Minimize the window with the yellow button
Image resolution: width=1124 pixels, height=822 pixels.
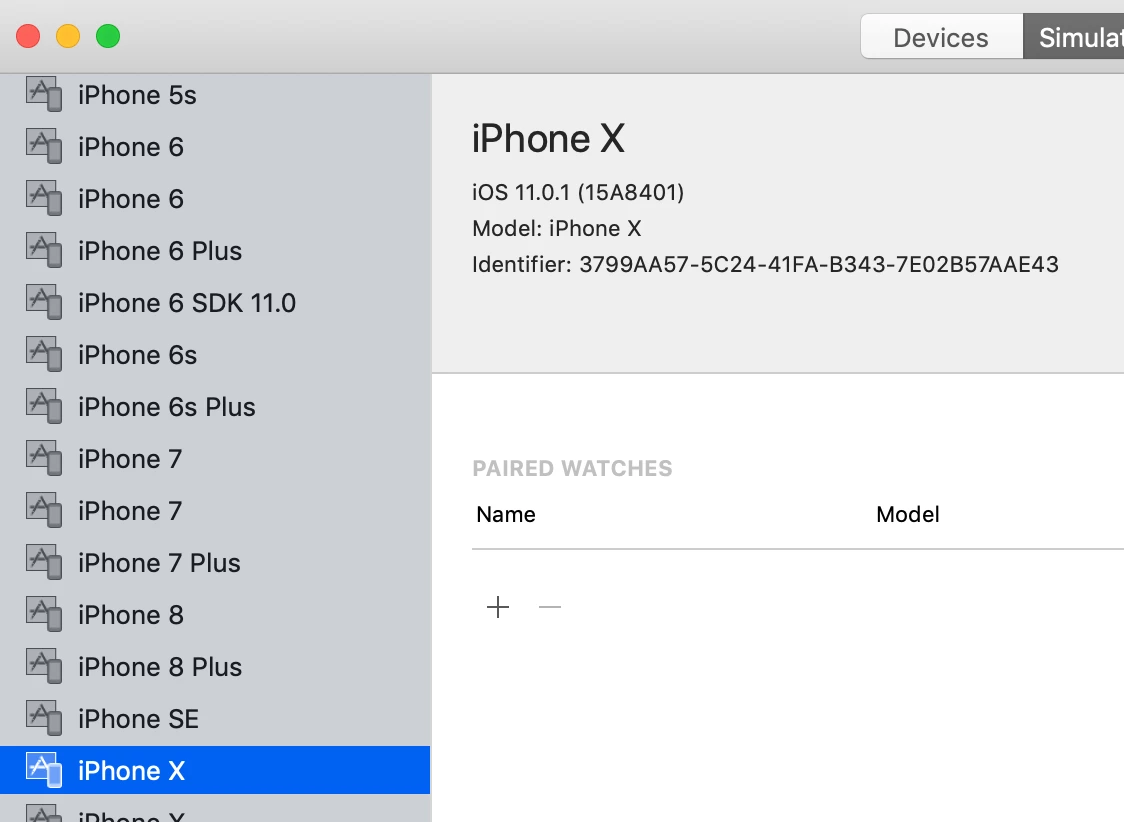coord(68,36)
